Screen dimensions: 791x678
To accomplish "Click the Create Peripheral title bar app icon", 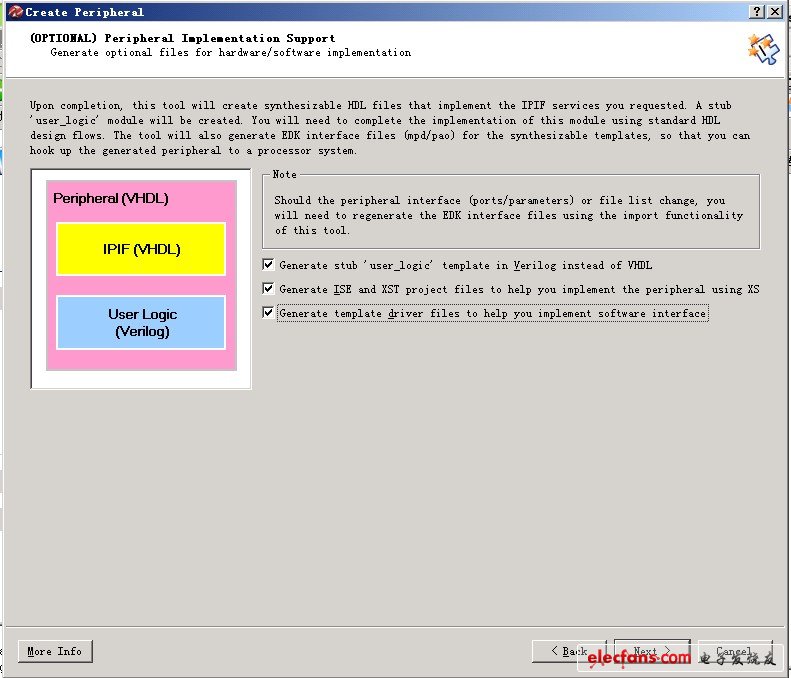I will [x=14, y=11].
